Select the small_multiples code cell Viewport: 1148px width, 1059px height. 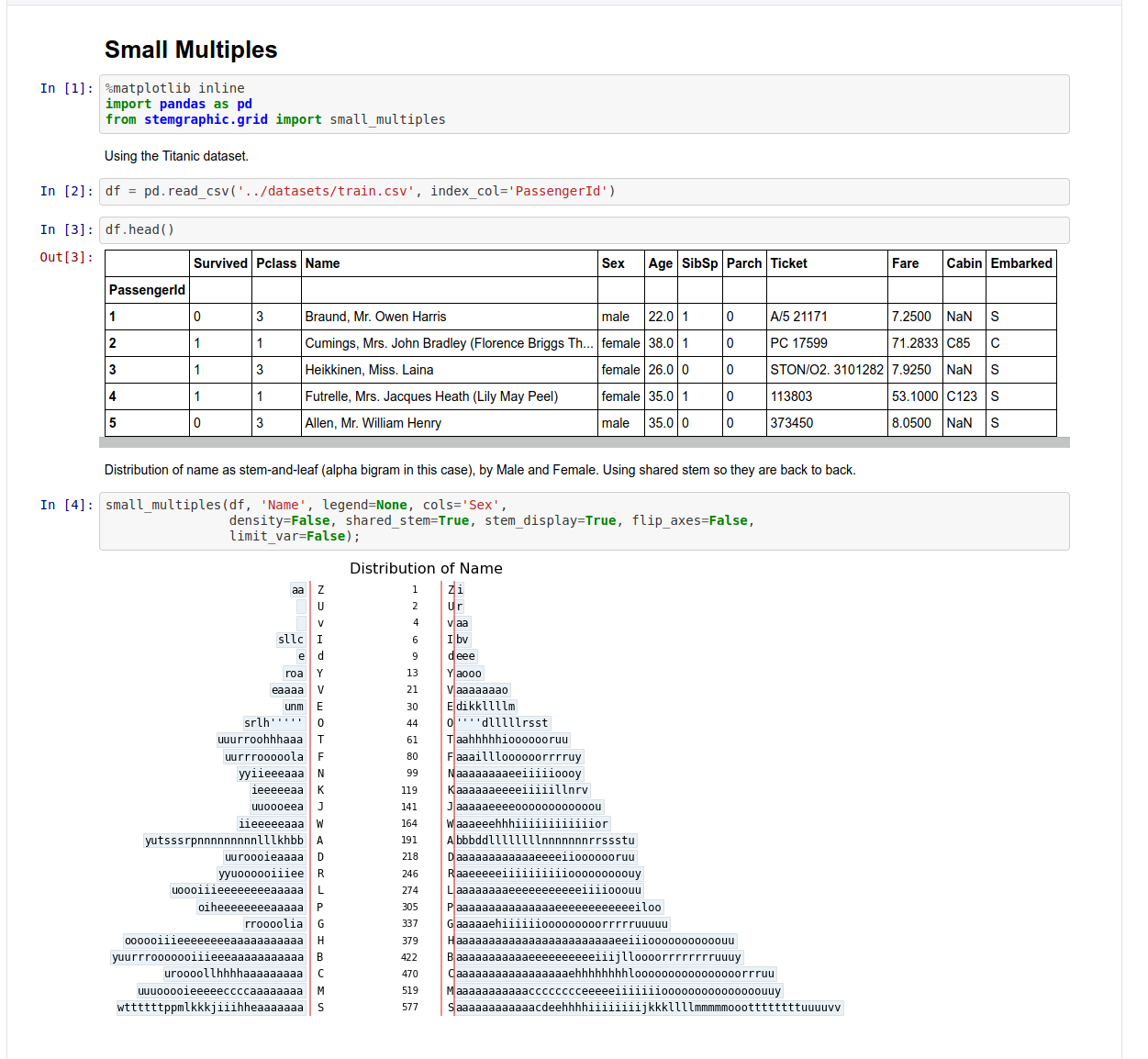584,520
